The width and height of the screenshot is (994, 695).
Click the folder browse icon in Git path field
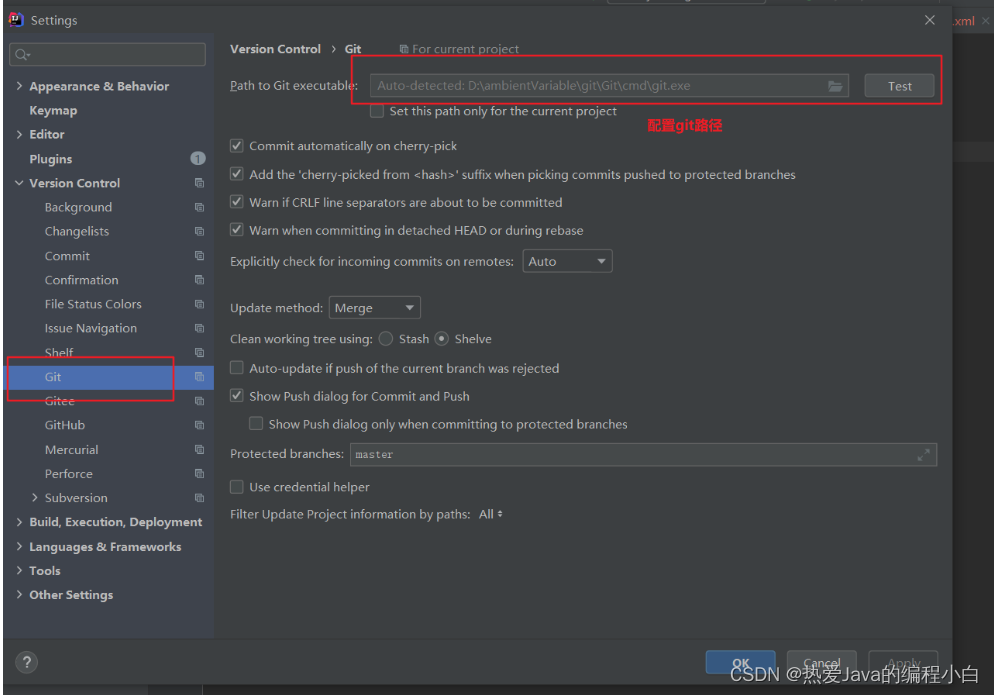tap(835, 86)
